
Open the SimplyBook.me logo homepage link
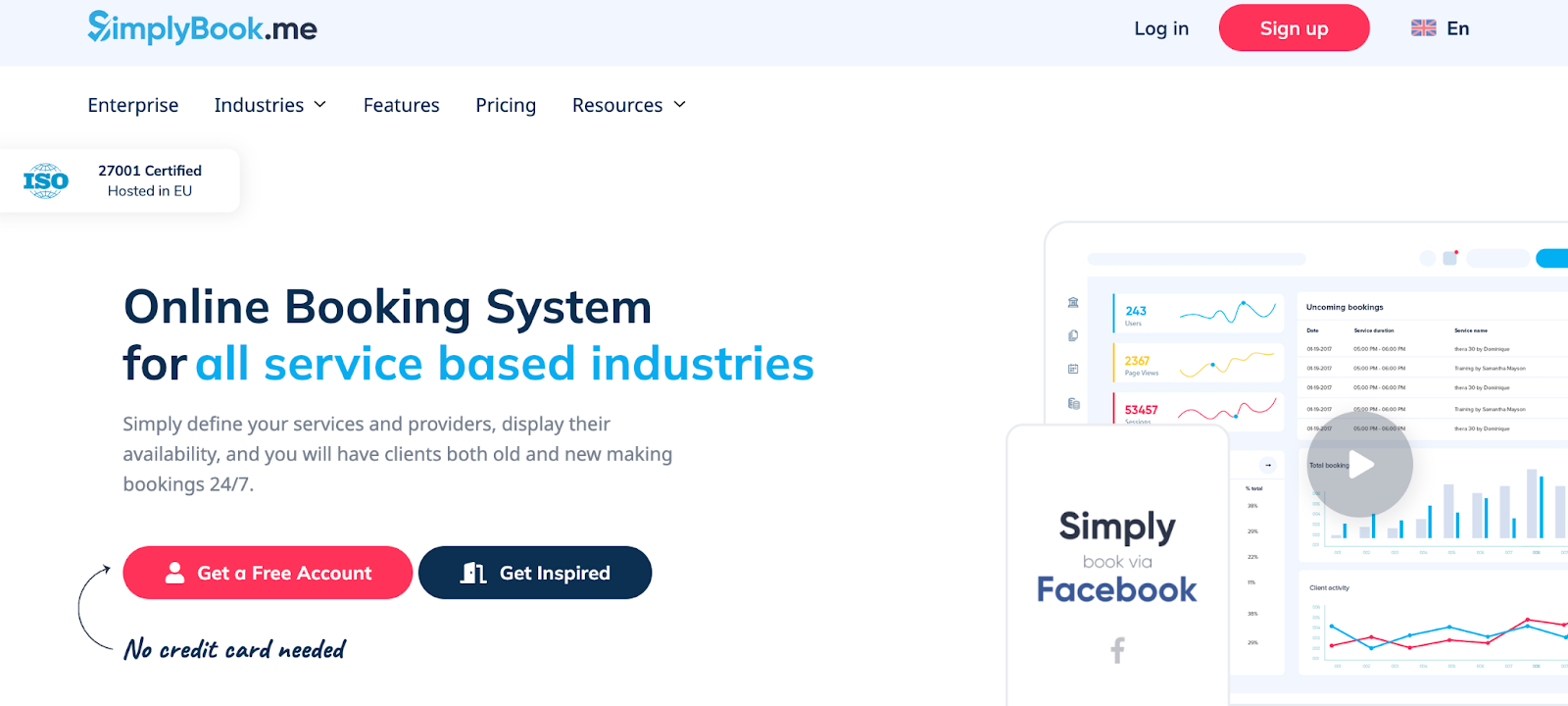tap(202, 27)
